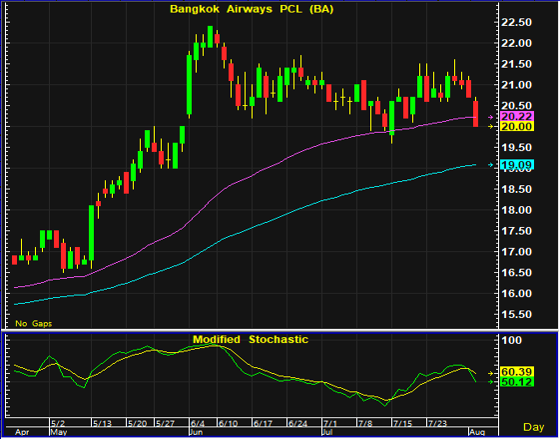The width and height of the screenshot is (560, 439).
Task: Click the Aug month label
Action: 478,433
